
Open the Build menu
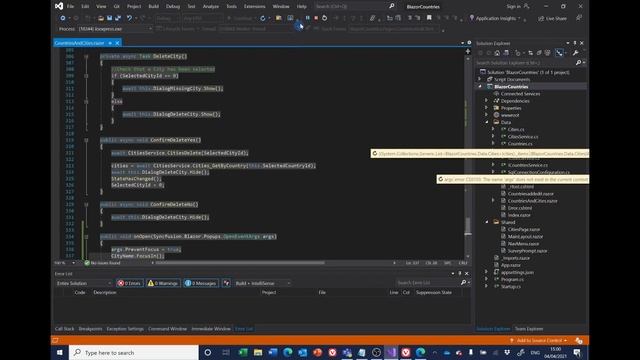153,7
